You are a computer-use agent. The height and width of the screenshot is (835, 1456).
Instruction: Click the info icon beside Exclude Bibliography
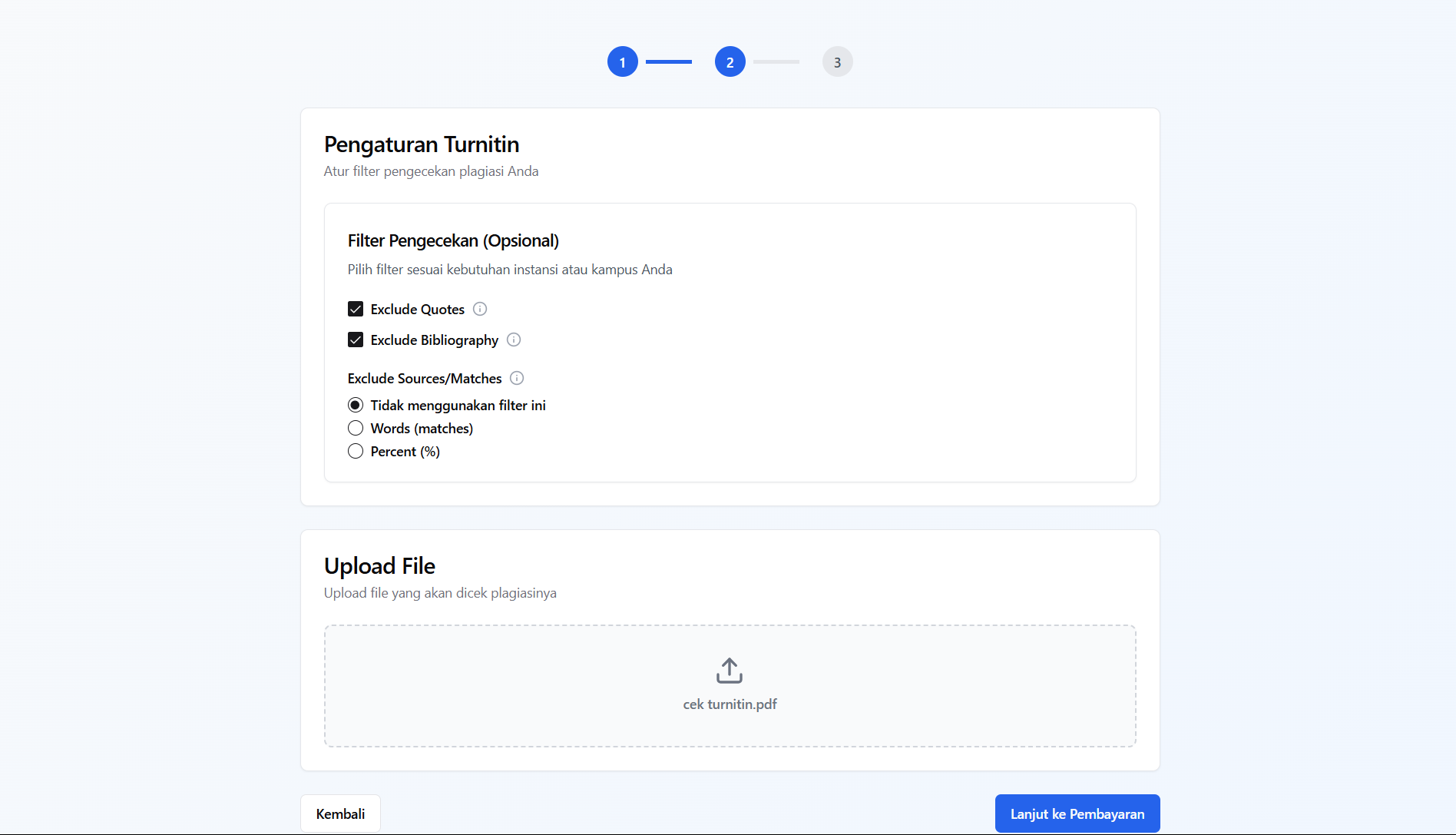click(514, 340)
